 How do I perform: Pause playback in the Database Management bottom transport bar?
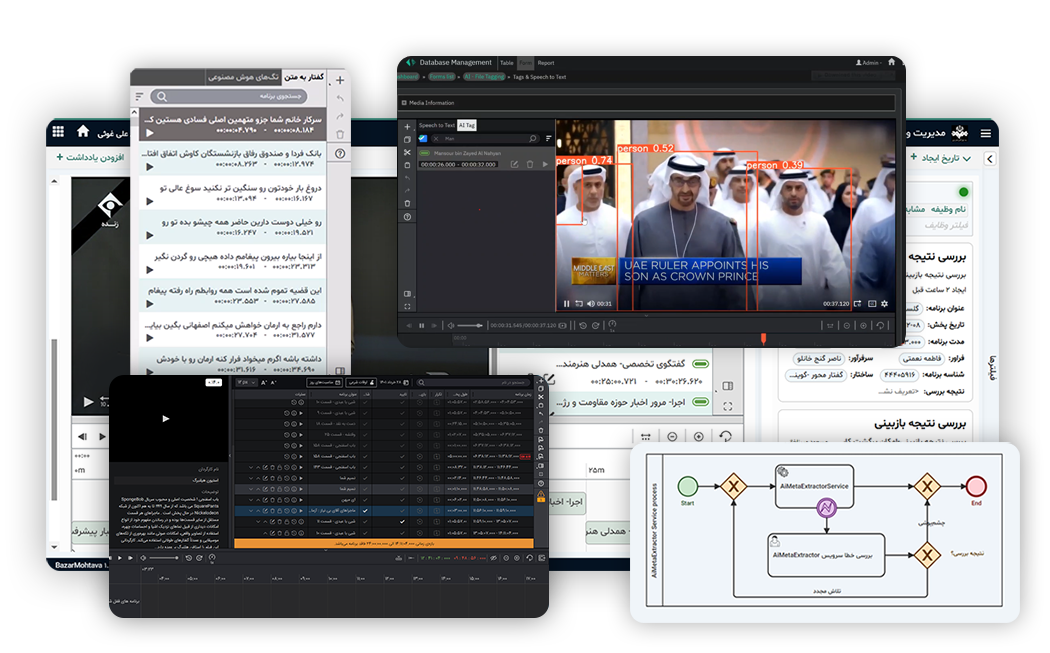click(421, 325)
